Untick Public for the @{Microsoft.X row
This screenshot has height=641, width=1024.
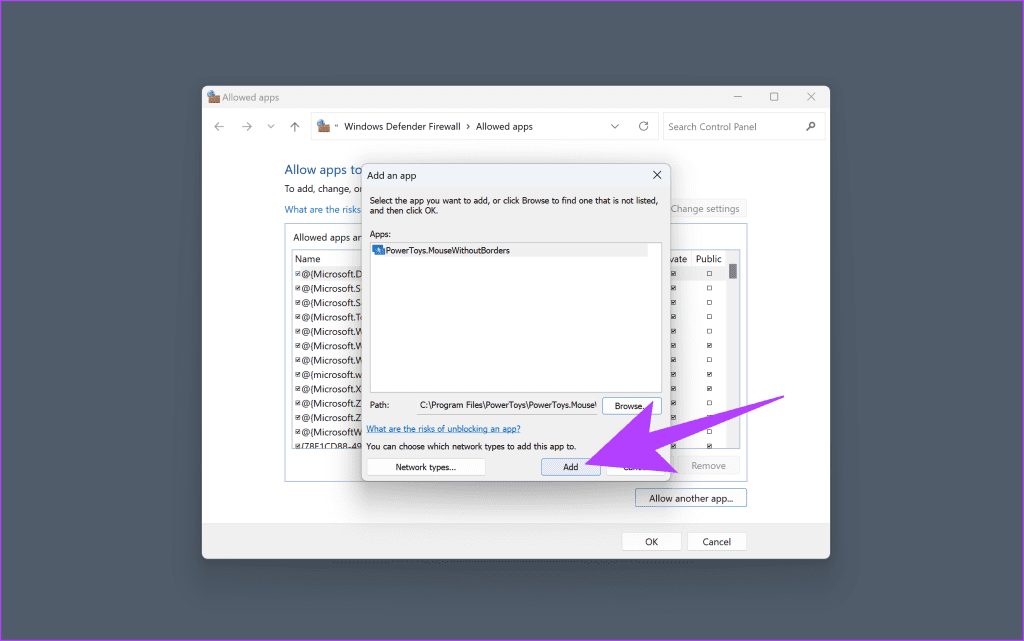pyautogui.click(x=709, y=388)
